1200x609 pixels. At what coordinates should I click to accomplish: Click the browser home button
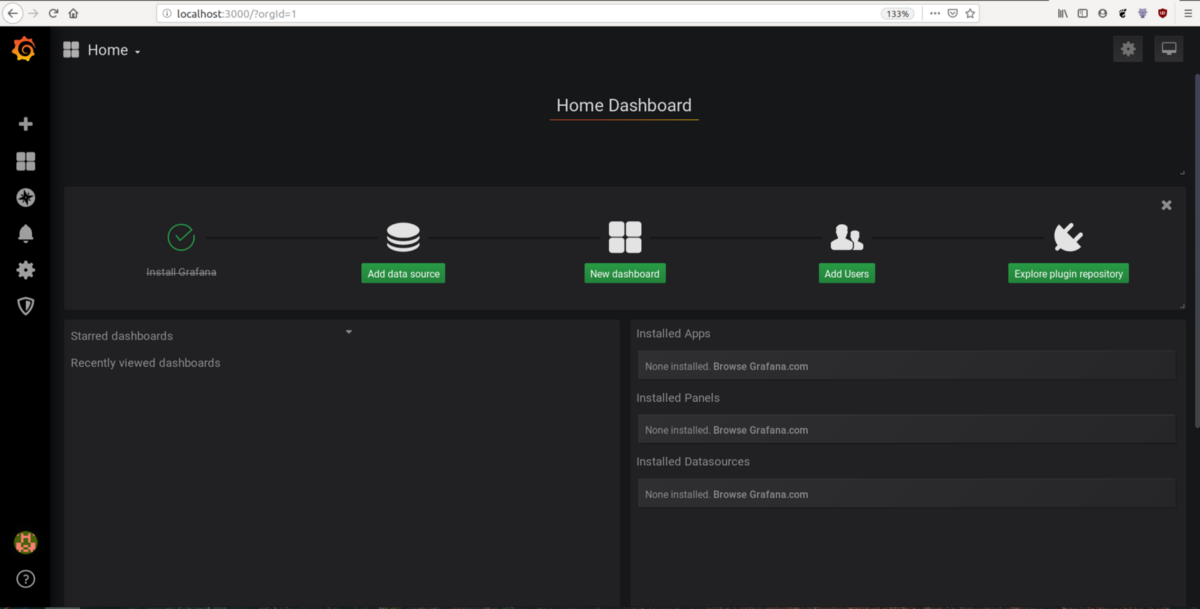[x=74, y=13]
